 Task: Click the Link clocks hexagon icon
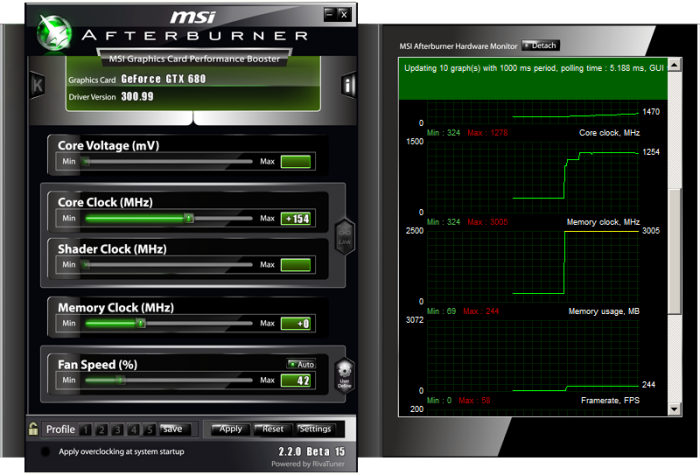344,234
